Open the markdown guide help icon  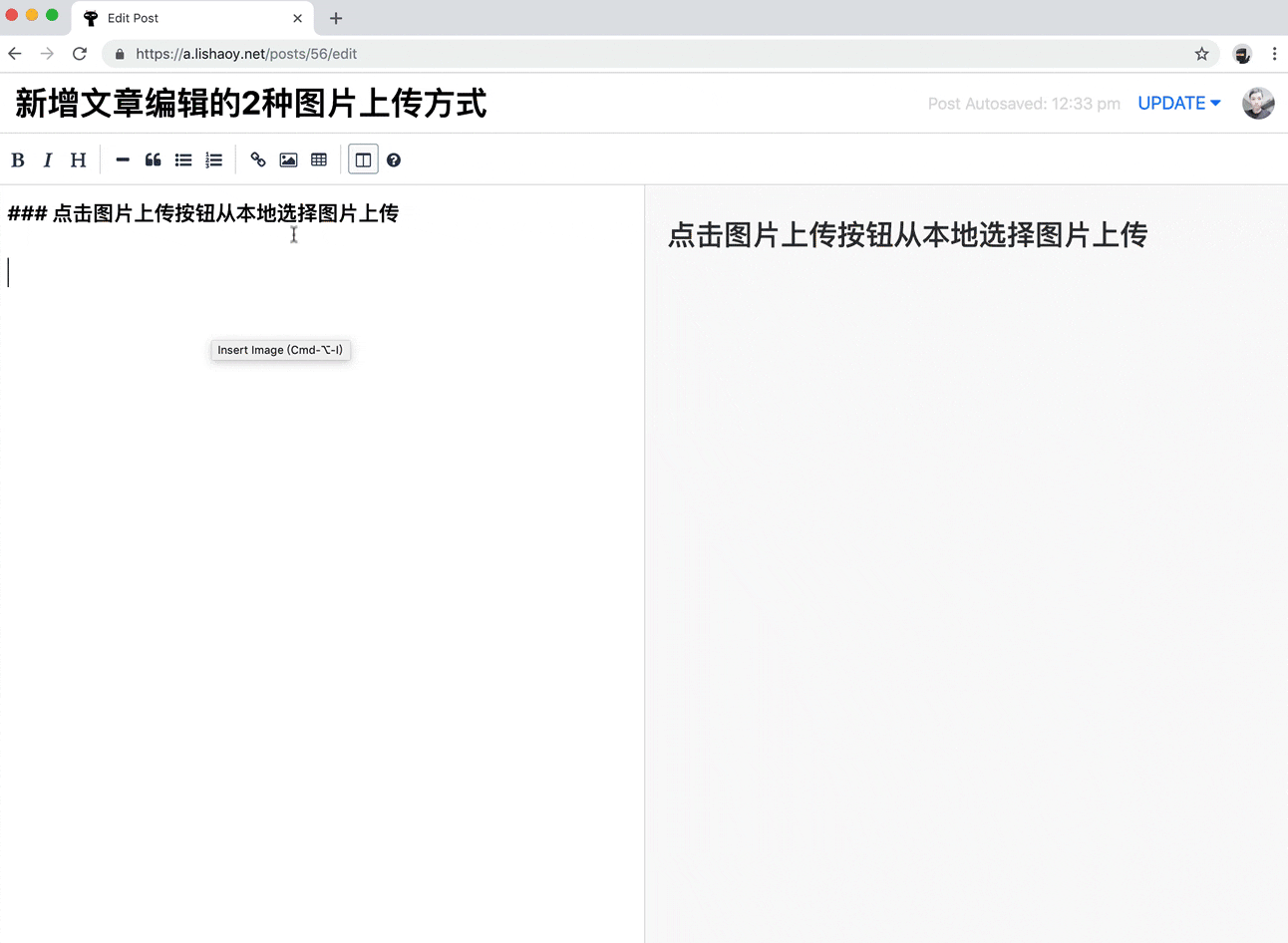click(394, 159)
